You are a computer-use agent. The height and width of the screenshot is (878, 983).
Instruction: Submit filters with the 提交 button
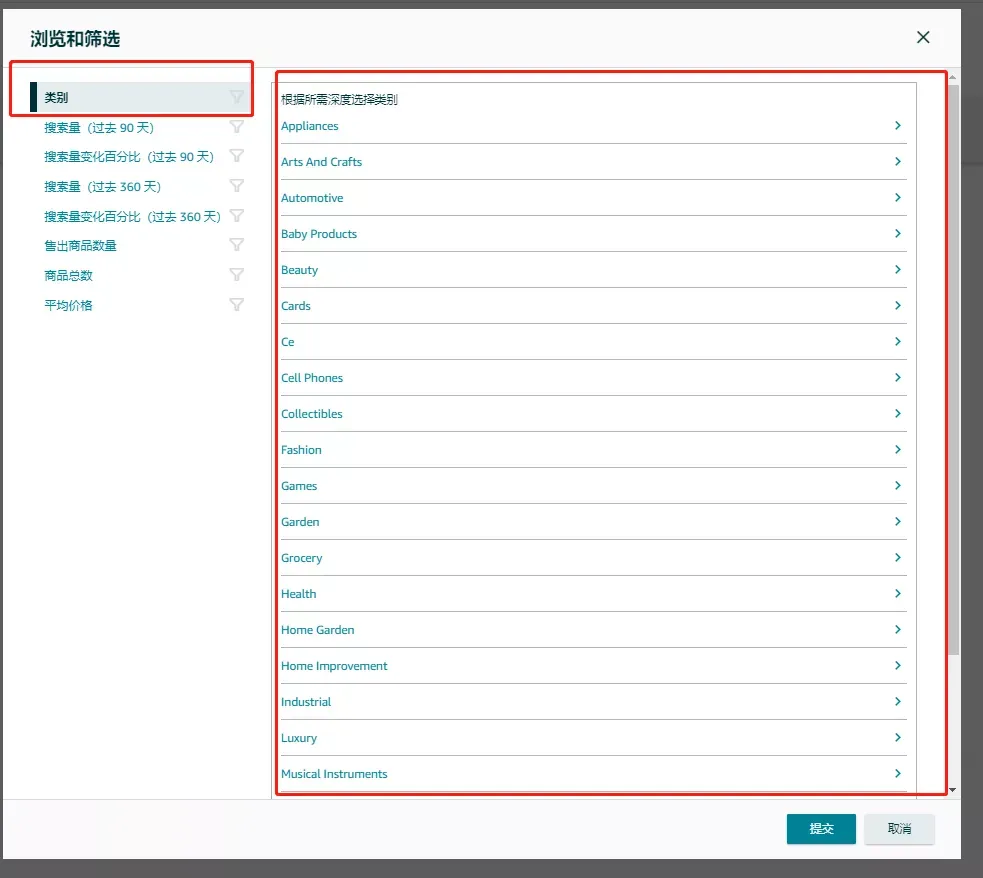point(821,828)
